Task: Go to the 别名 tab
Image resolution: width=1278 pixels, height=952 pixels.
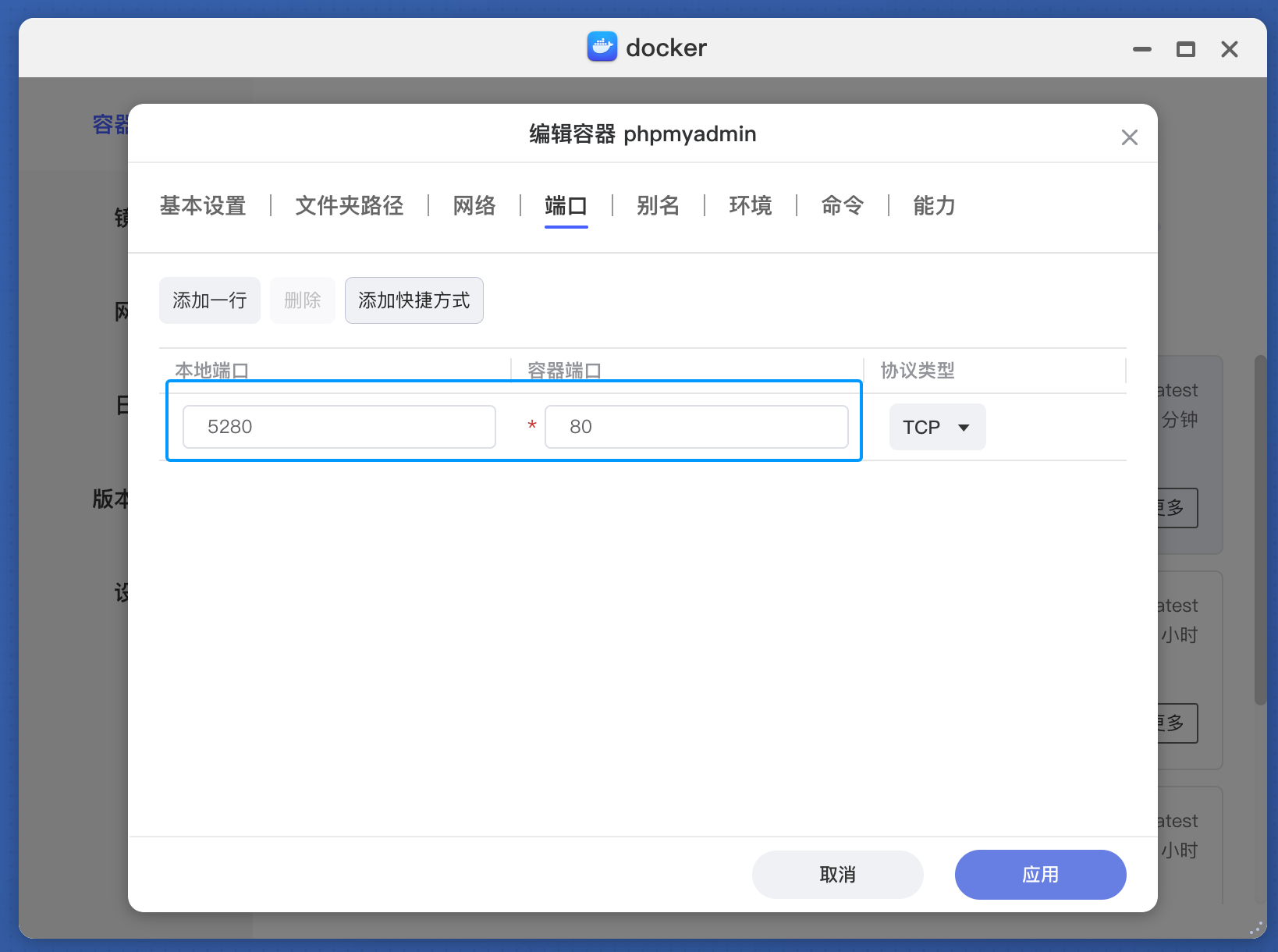Action: tap(659, 206)
